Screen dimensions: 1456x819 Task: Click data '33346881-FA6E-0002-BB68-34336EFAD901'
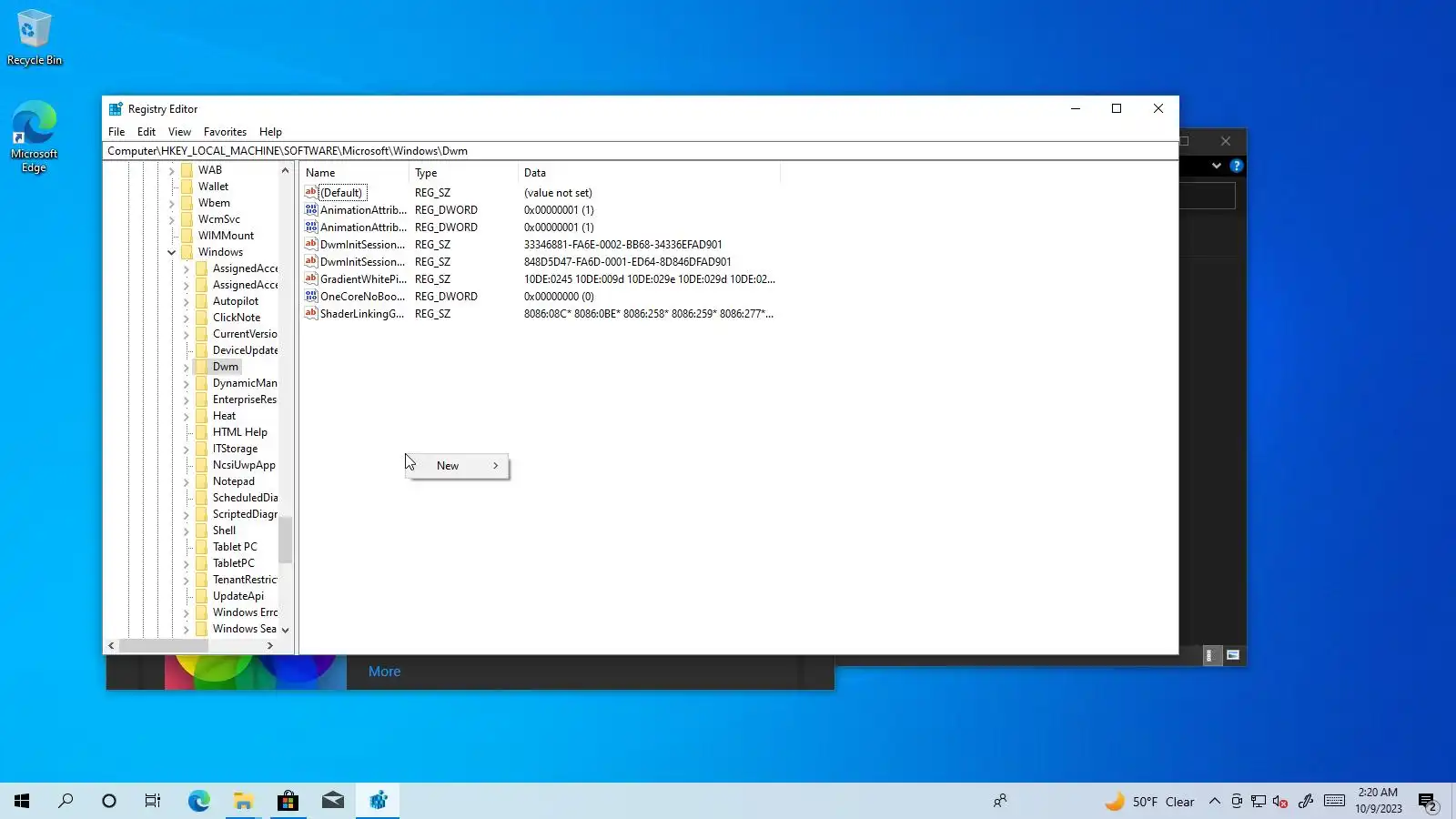click(623, 245)
